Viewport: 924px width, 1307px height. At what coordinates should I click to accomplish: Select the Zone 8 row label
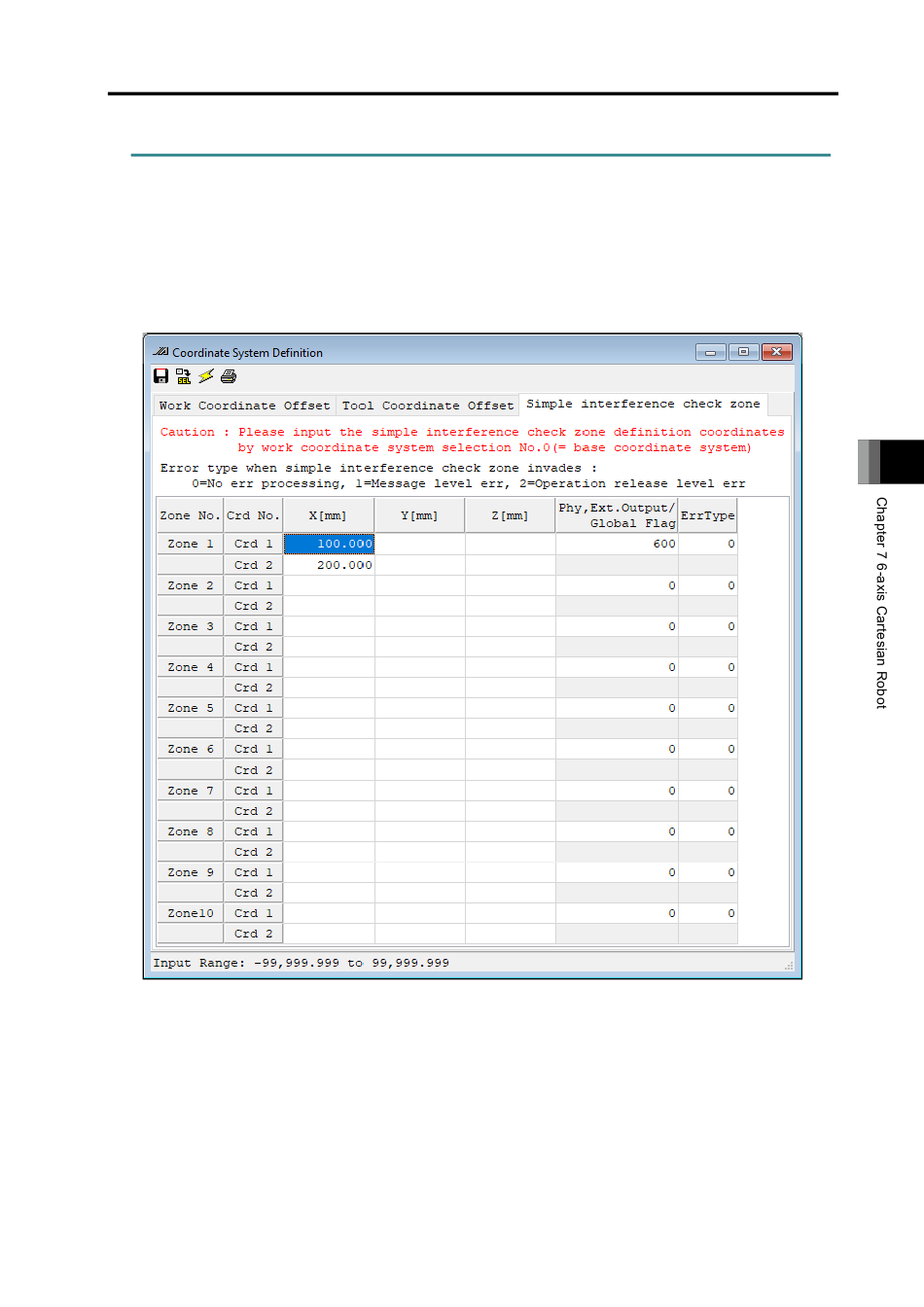pyautogui.click(x=190, y=831)
